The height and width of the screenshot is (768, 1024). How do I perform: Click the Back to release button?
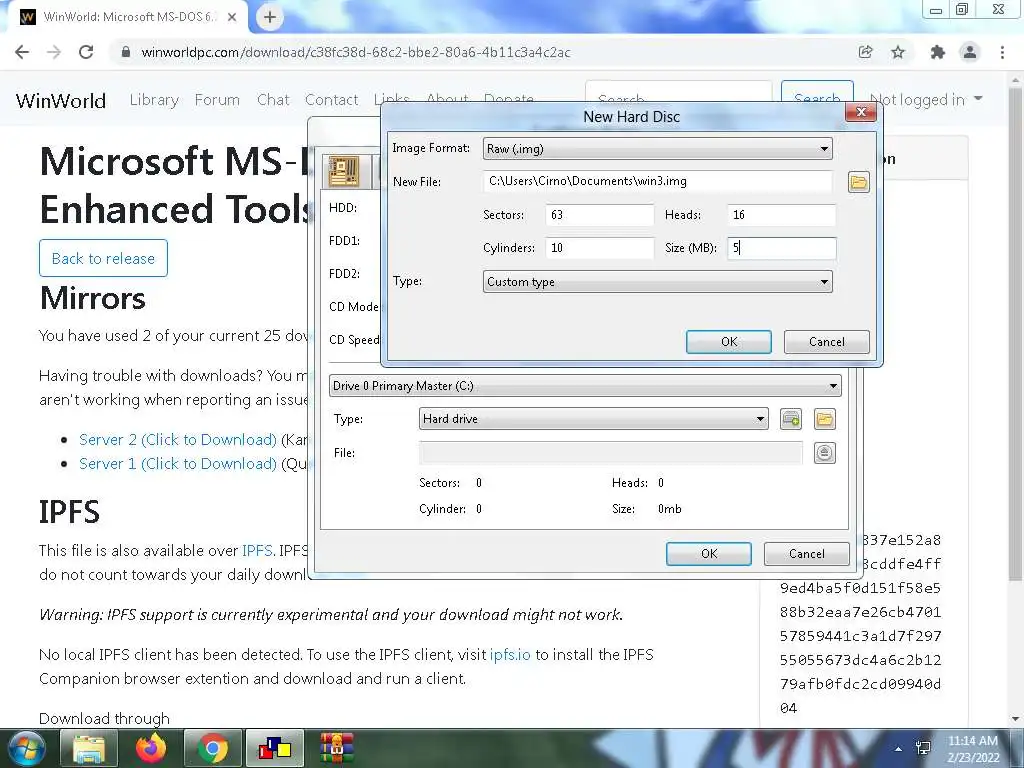[103, 259]
